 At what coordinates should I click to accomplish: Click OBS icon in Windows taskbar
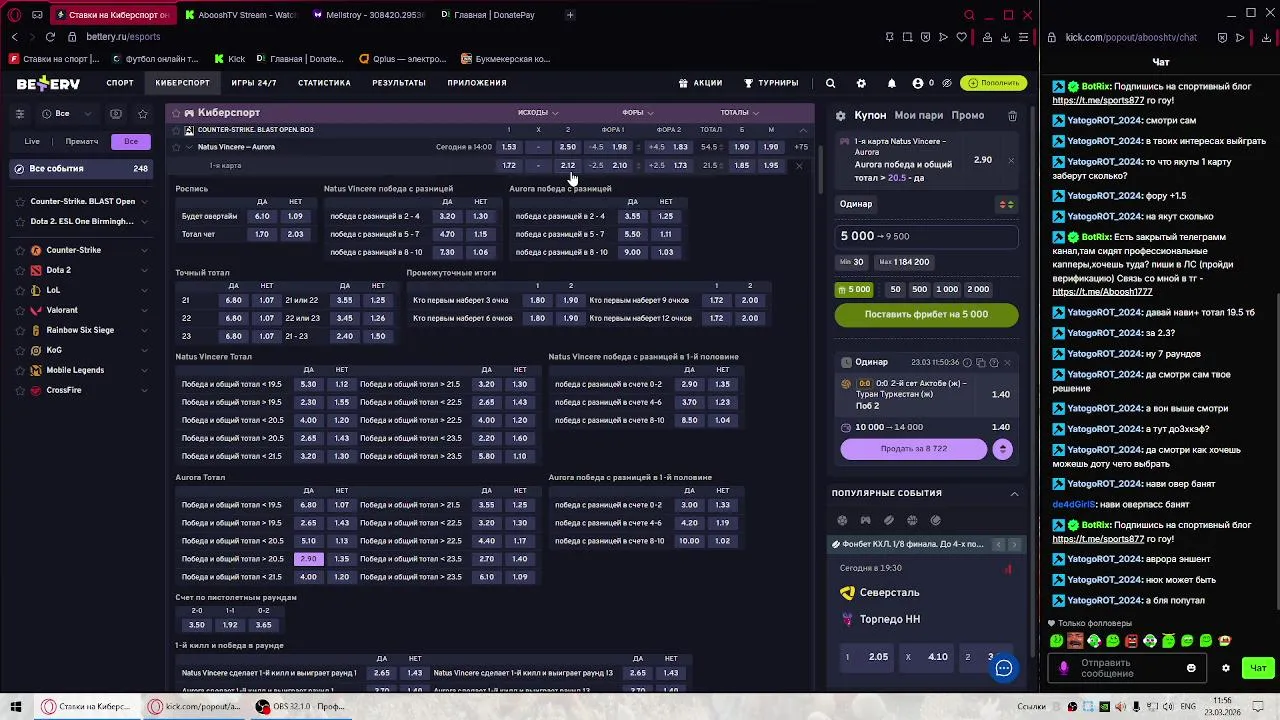click(x=263, y=706)
